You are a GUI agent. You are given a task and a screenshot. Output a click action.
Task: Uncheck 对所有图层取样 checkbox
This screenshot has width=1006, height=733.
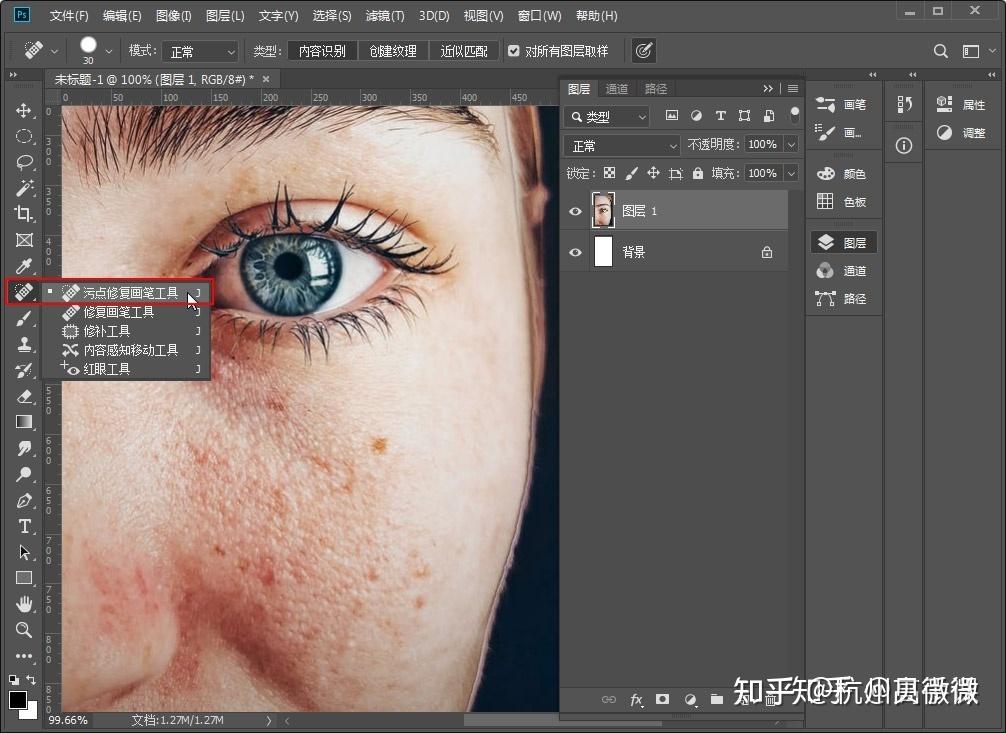(514, 51)
